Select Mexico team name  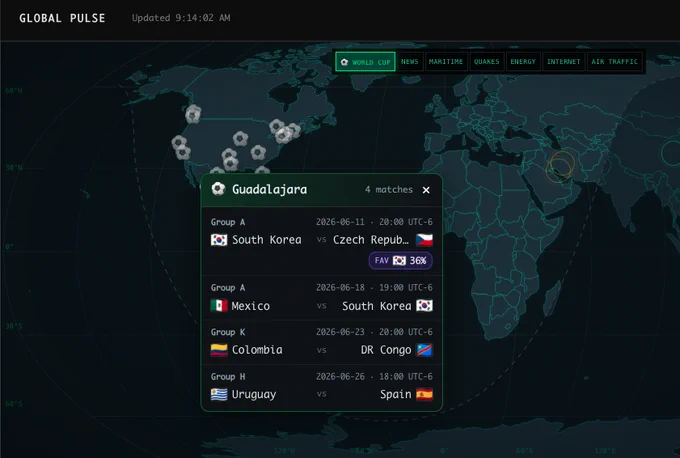point(251,306)
